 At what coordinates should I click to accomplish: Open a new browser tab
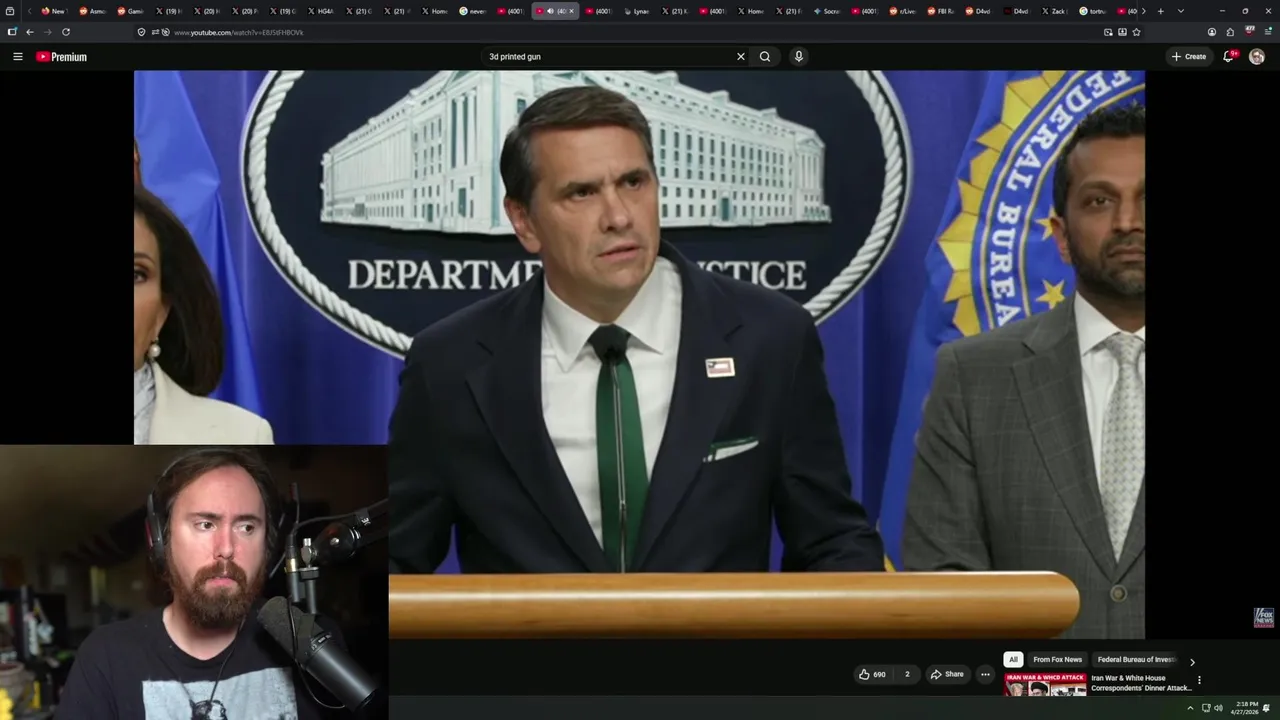pos(1160,11)
